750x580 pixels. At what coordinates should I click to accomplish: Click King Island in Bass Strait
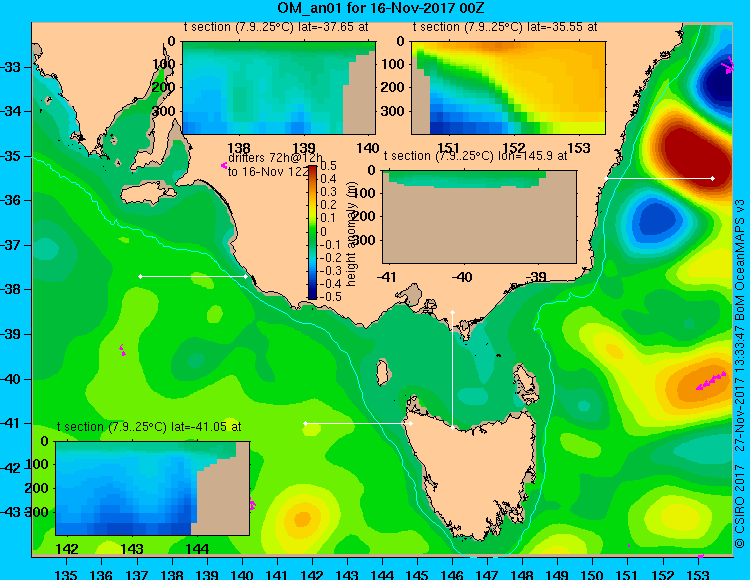click(382, 372)
